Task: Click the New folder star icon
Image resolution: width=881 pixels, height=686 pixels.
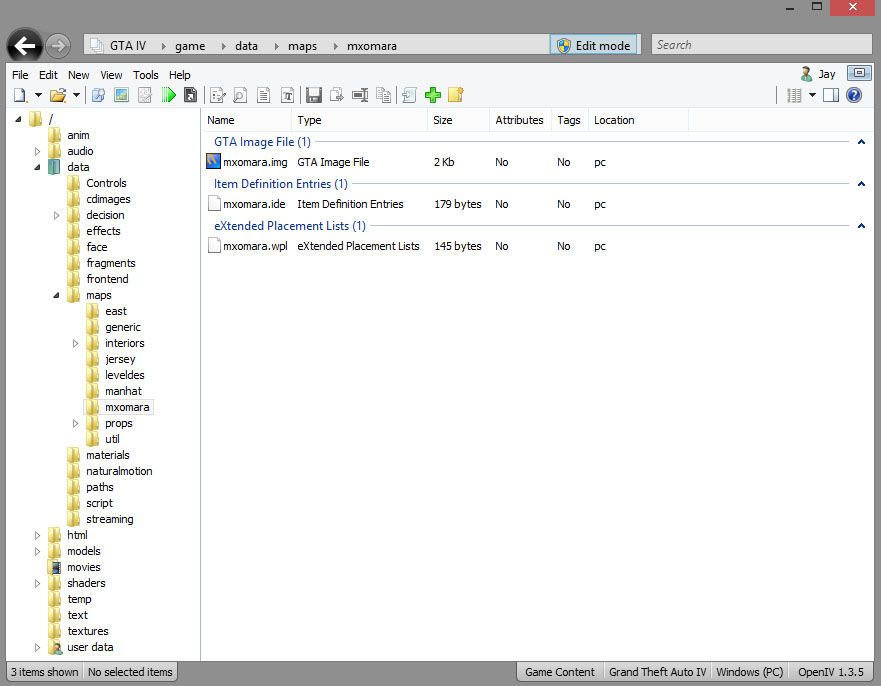Action: (456, 95)
